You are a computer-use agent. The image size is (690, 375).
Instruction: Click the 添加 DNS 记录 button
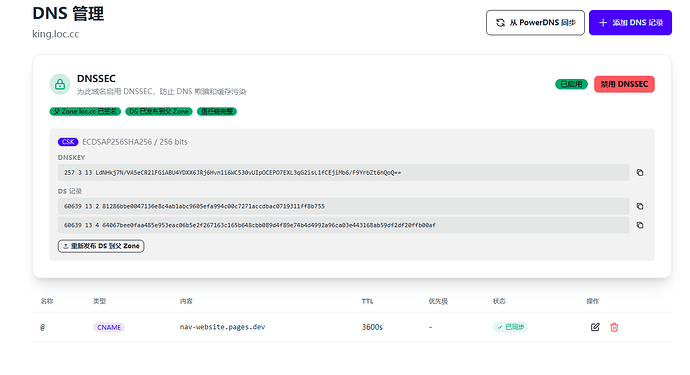(x=630, y=22)
